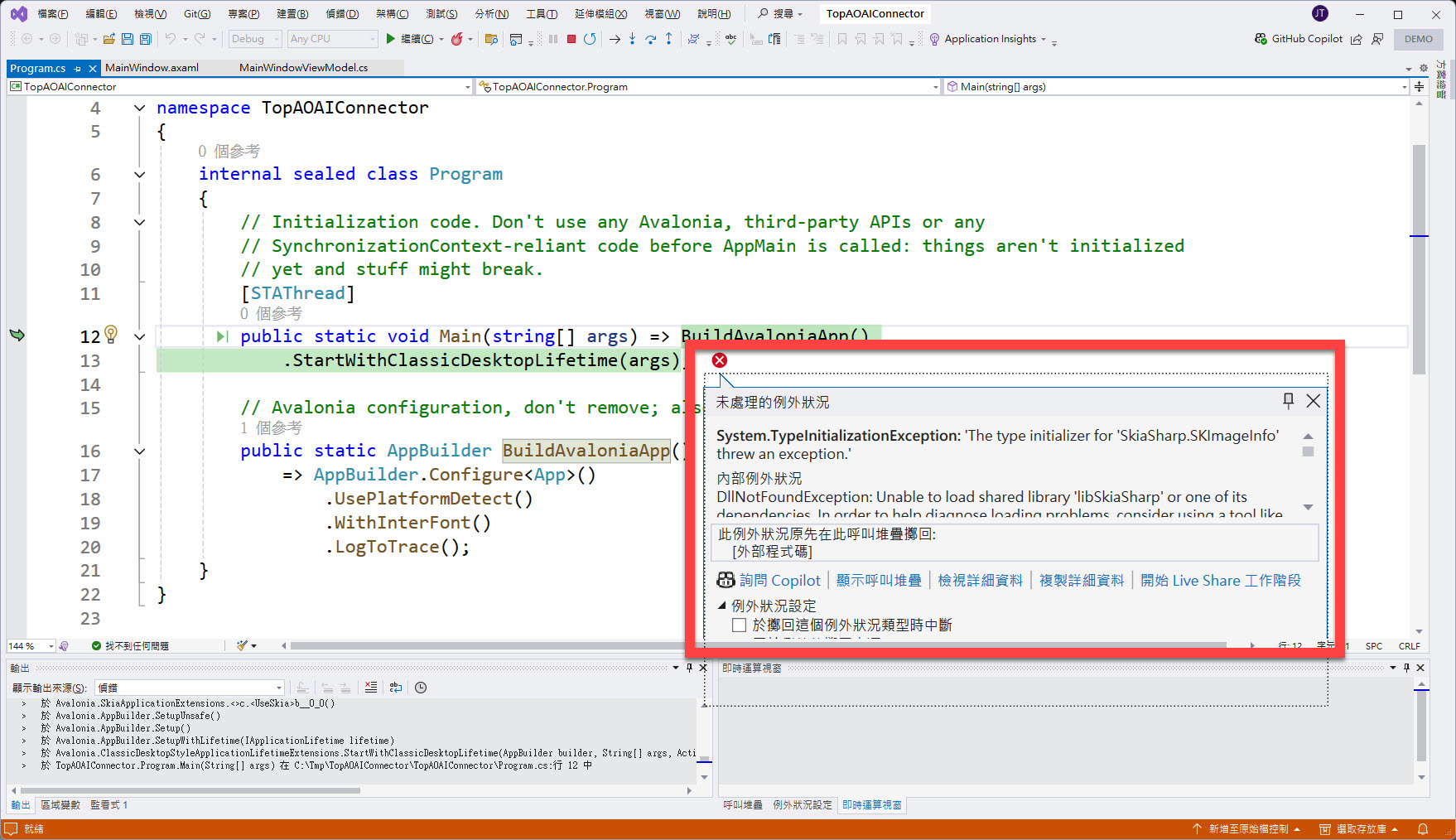Open the 144 % zoom level dropdown
Viewport: 1456px width, 840px height.
(x=31, y=645)
